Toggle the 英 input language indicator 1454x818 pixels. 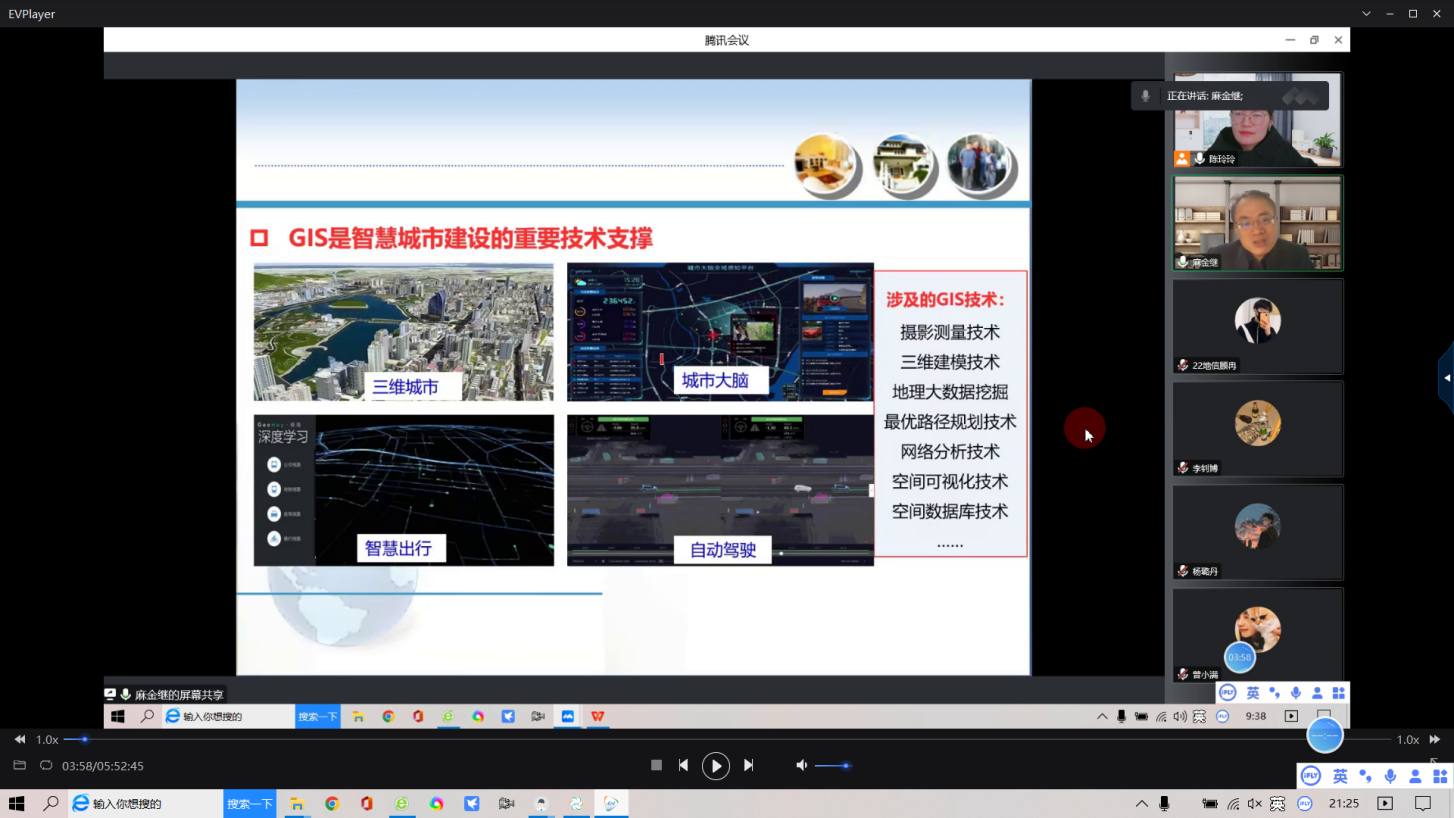1340,776
